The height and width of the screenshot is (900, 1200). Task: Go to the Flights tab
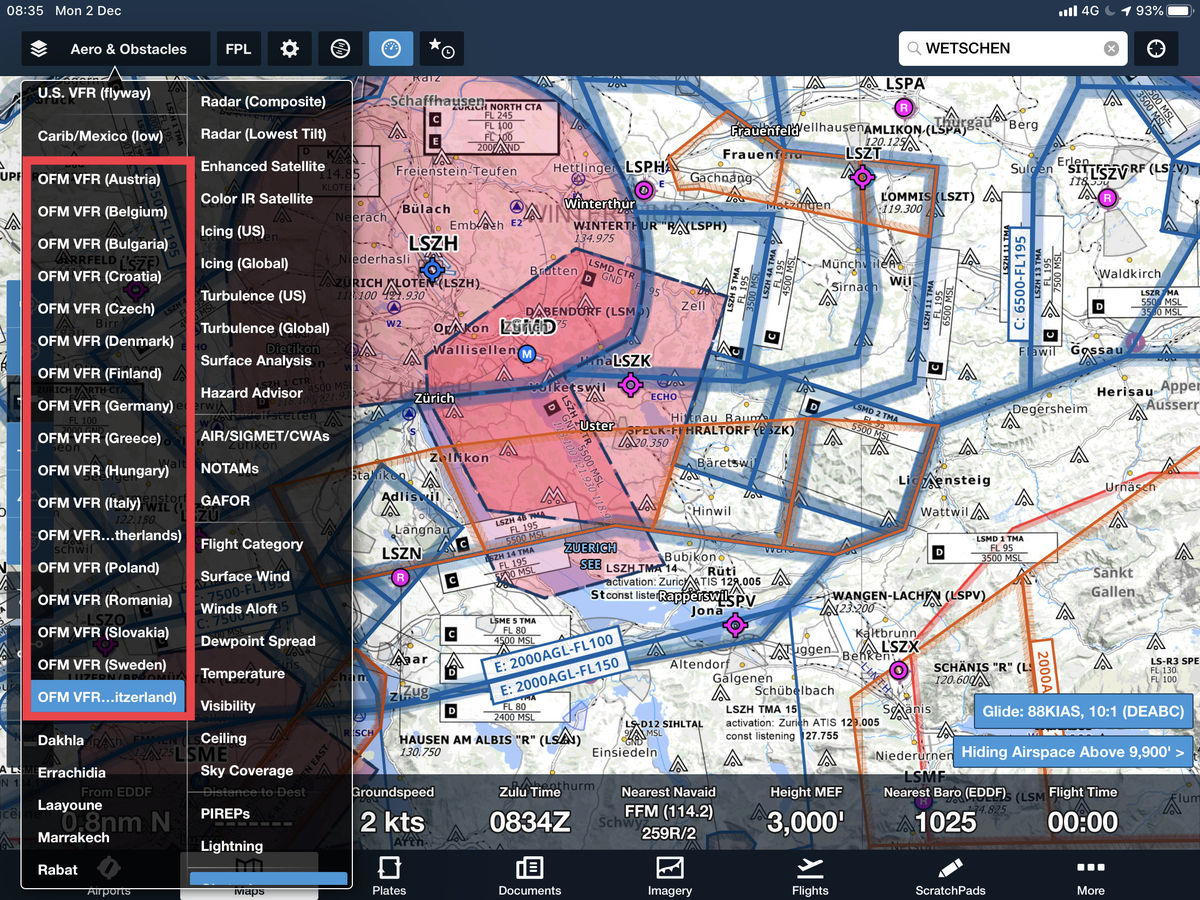pyautogui.click(x=810, y=875)
